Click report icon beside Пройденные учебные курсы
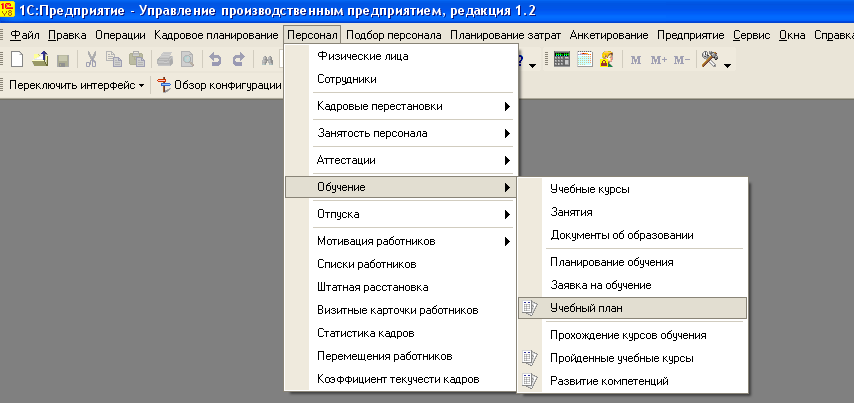Image resolution: width=854 pixels, height=403 pixels. (x=530, y=358)
